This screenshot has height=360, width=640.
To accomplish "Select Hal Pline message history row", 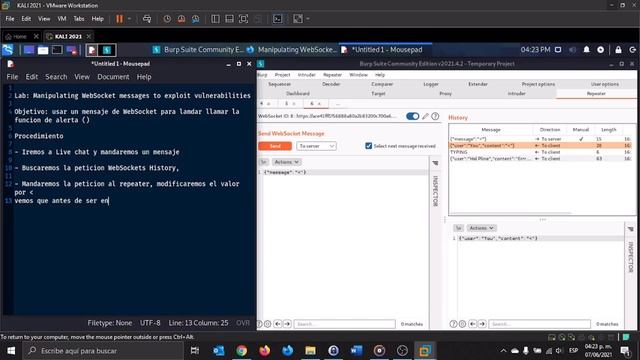I will (x=540, y=158).
